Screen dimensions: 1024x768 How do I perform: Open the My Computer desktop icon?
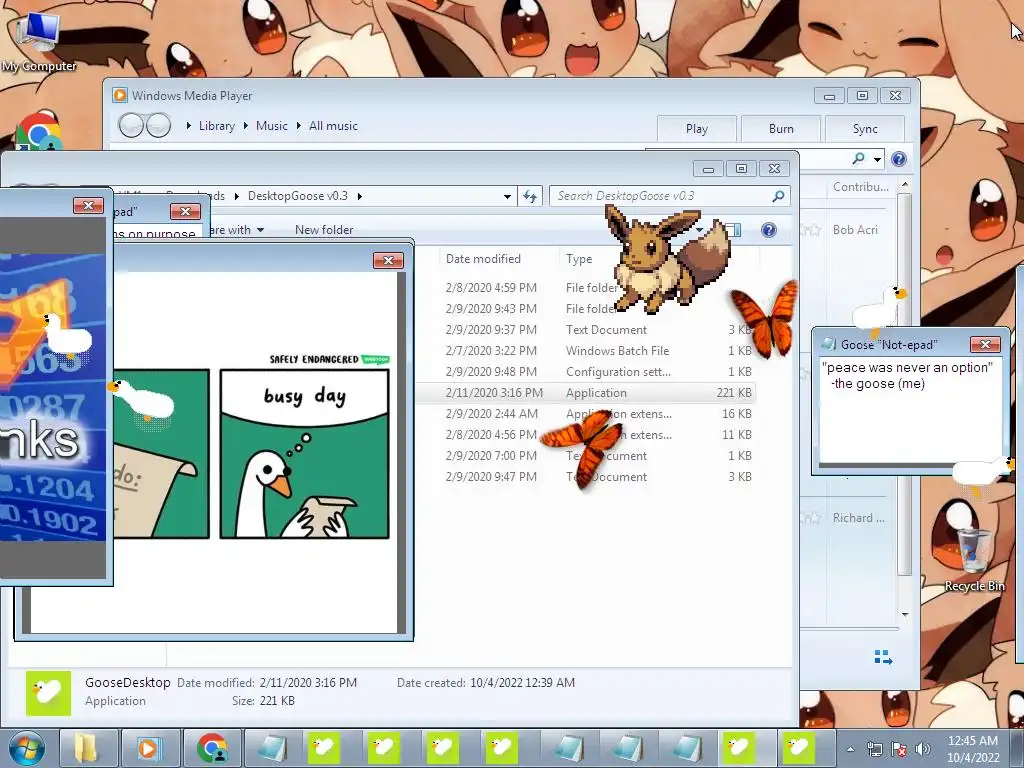[39, 40]
